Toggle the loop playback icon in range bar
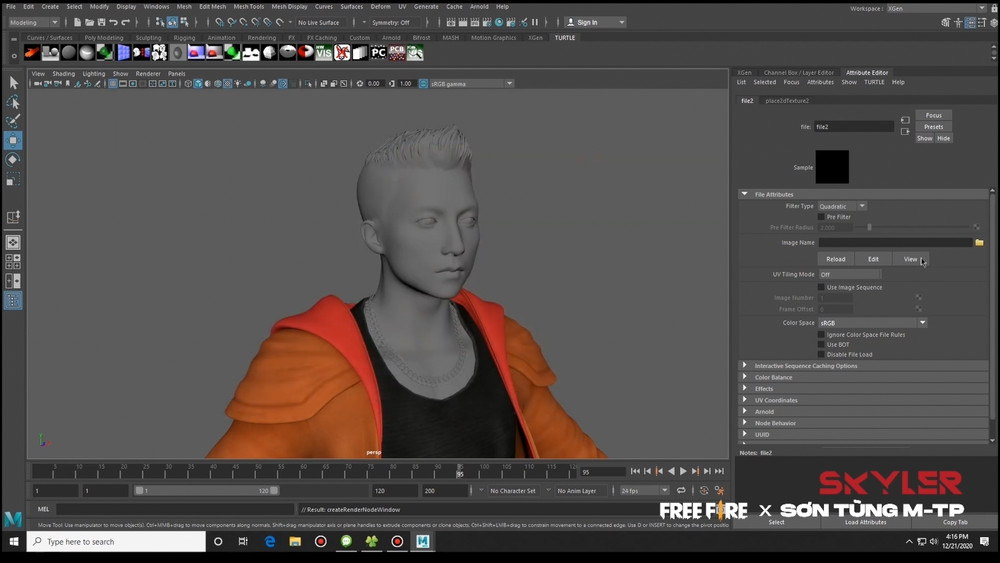 [x=681, y=490]
